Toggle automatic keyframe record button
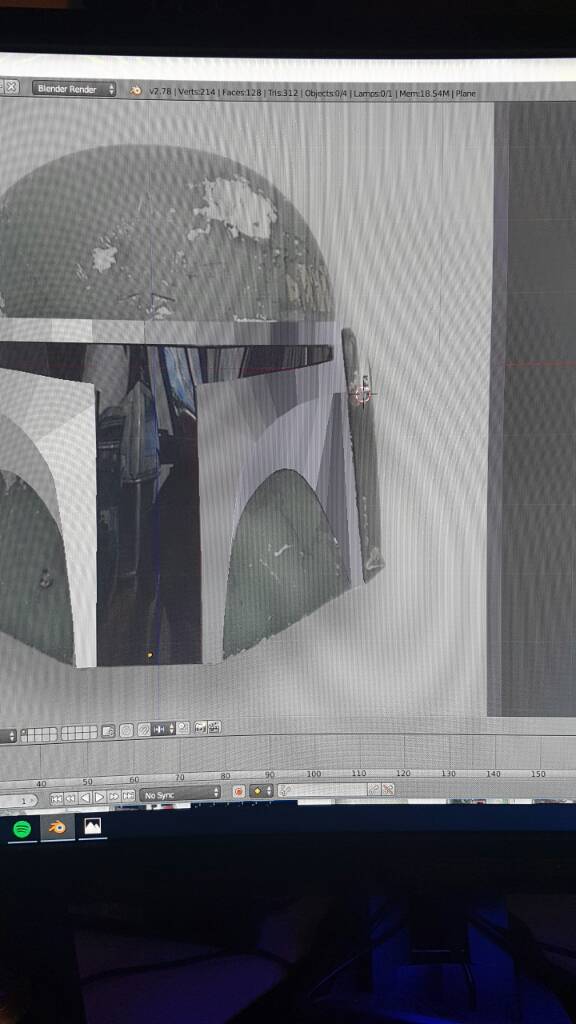576x1024 pixels. pyautogui.click(x=238, y=792)
